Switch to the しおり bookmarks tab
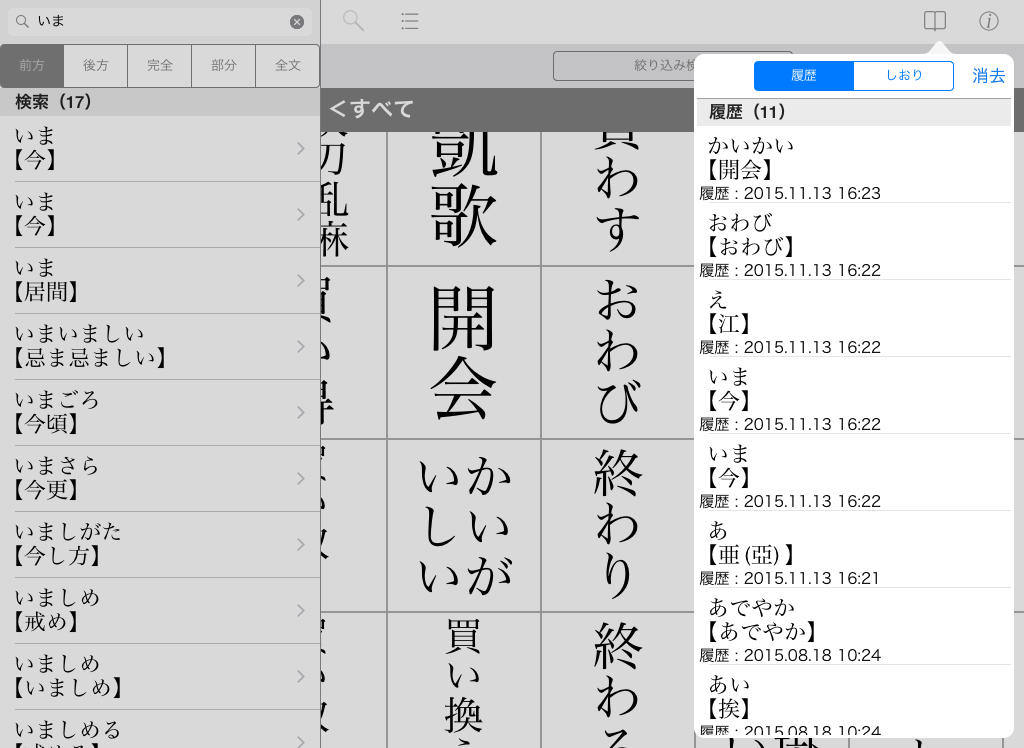Screen dimensions: 1024x748 tap(904, 76)
